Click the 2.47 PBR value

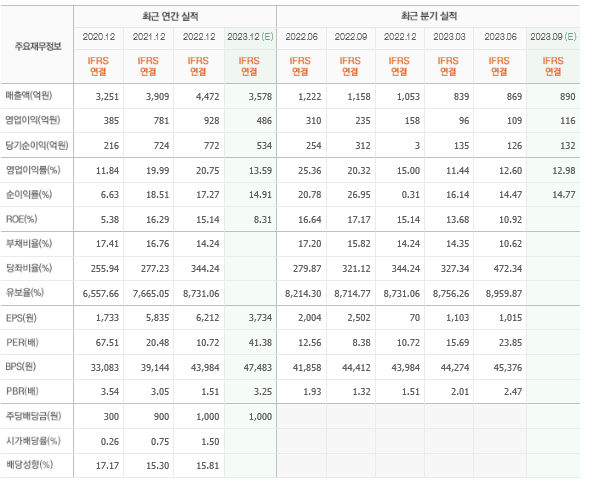coord(513,392)
